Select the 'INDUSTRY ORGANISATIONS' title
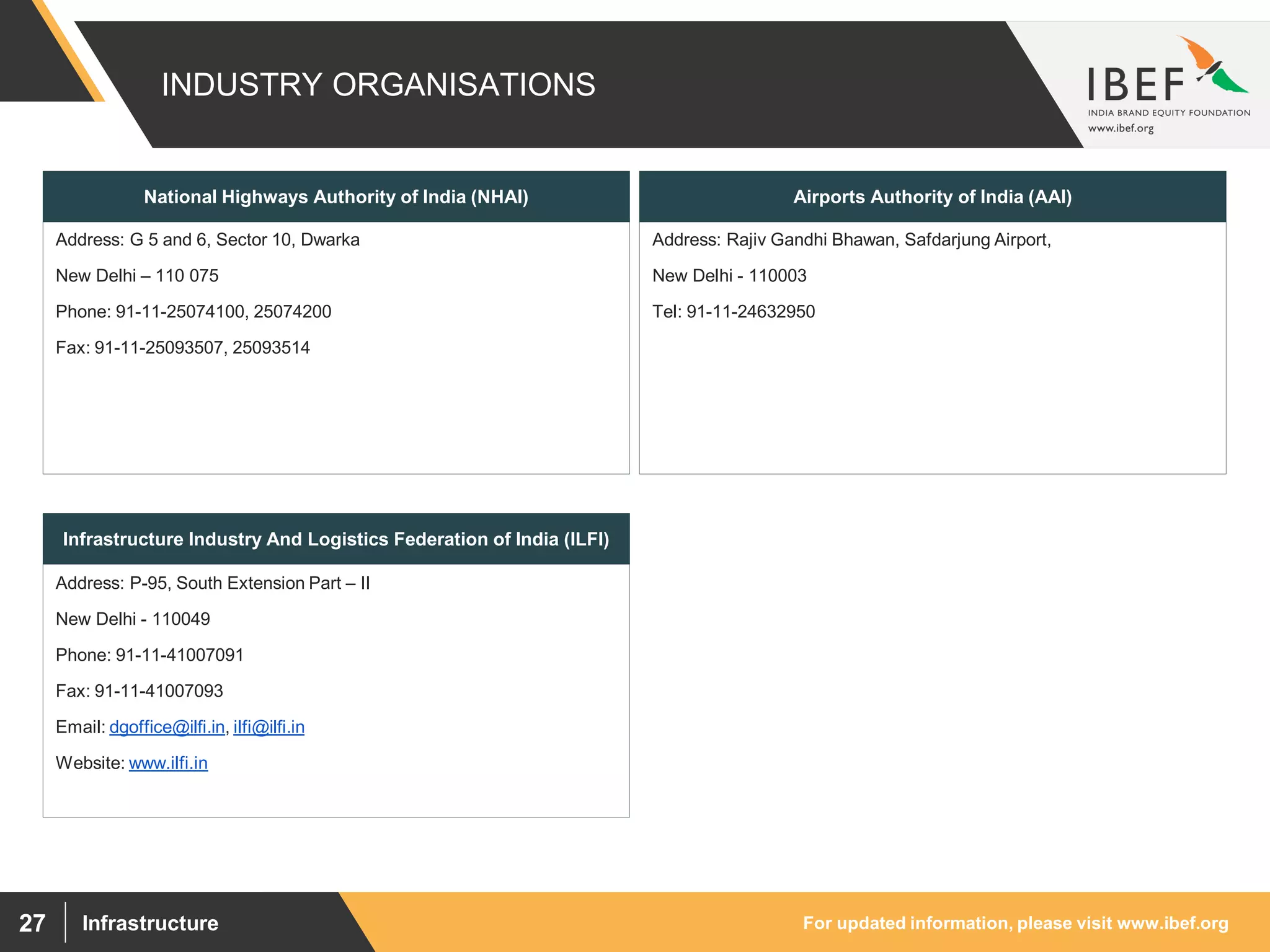This screenshot has width=1270, height=952. coord(378,84)
